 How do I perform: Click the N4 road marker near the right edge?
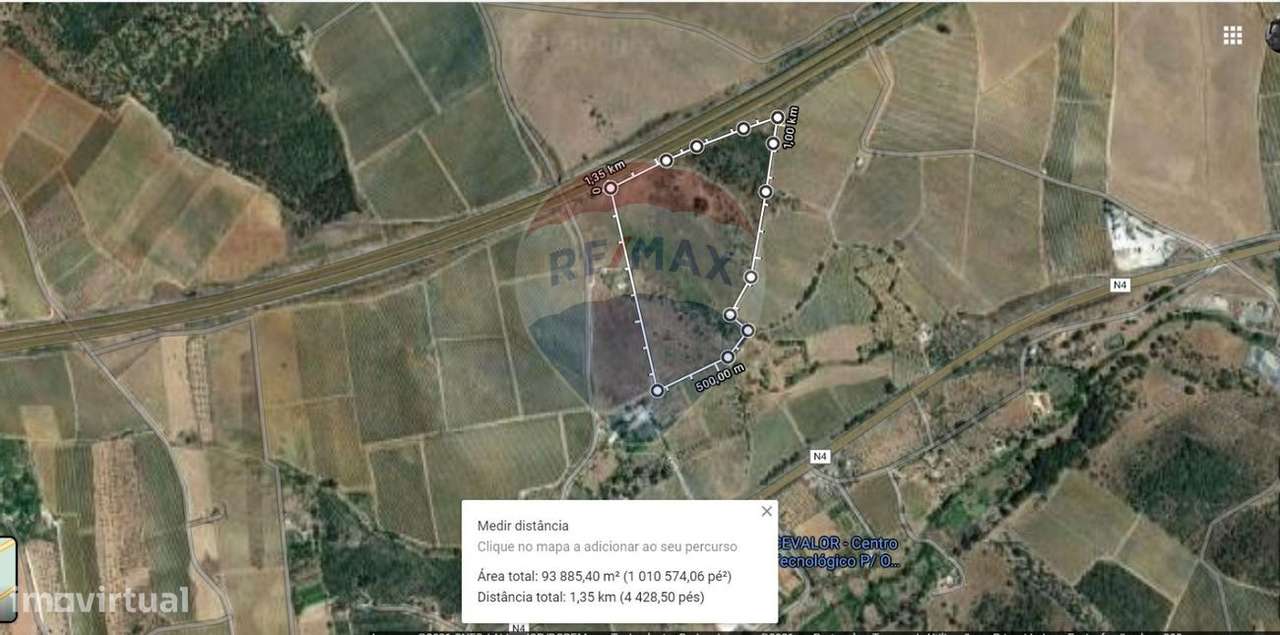(1121, 285)
